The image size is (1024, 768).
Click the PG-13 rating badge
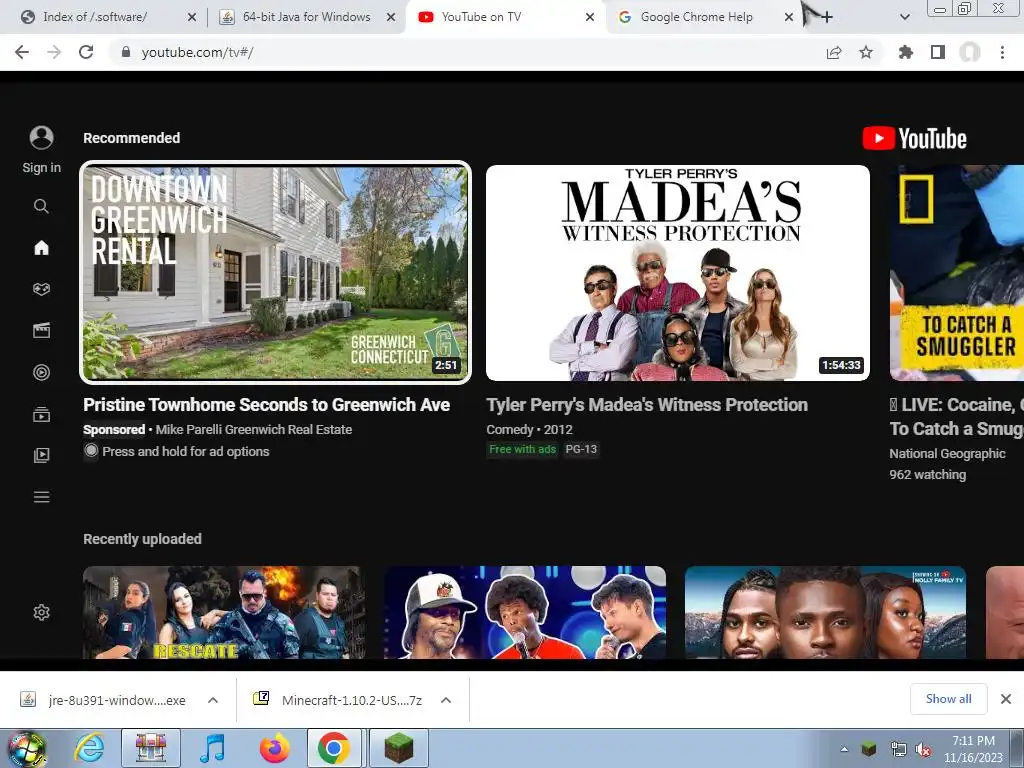tap(581, 449)
